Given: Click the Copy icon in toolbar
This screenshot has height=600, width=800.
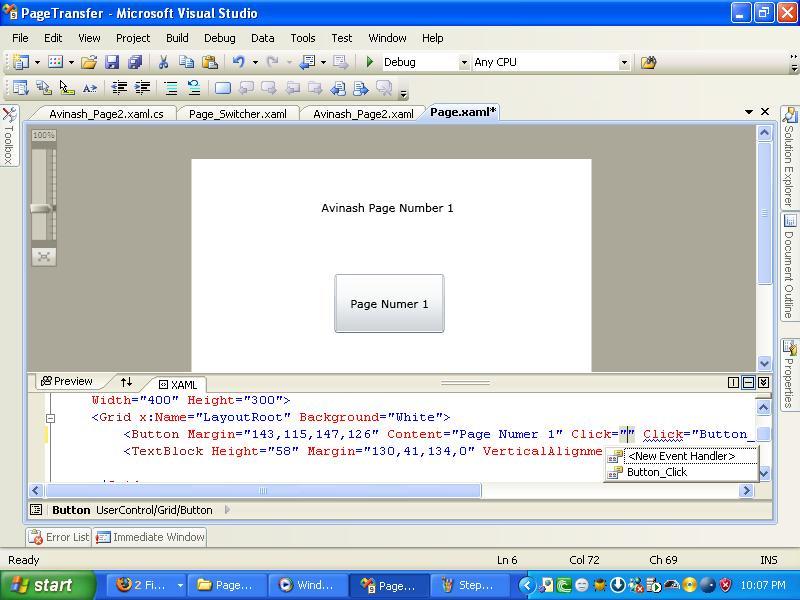Looking at the screenshot, I should [186, 62].
